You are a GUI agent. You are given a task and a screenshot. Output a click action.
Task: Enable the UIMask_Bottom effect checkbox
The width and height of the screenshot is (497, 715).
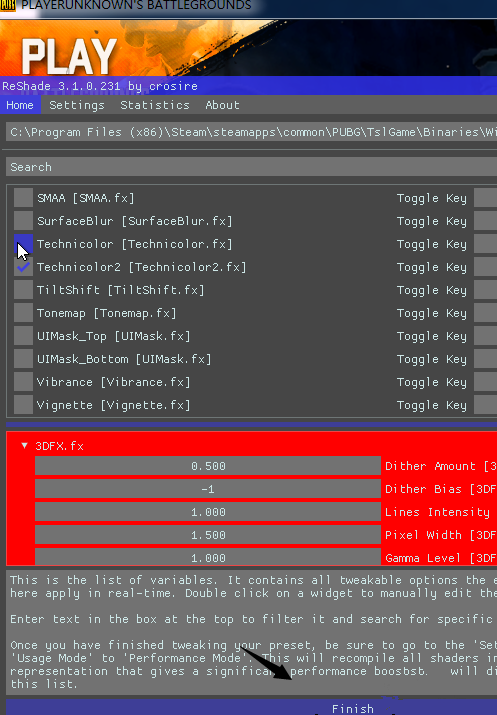(x=23, y=359)
